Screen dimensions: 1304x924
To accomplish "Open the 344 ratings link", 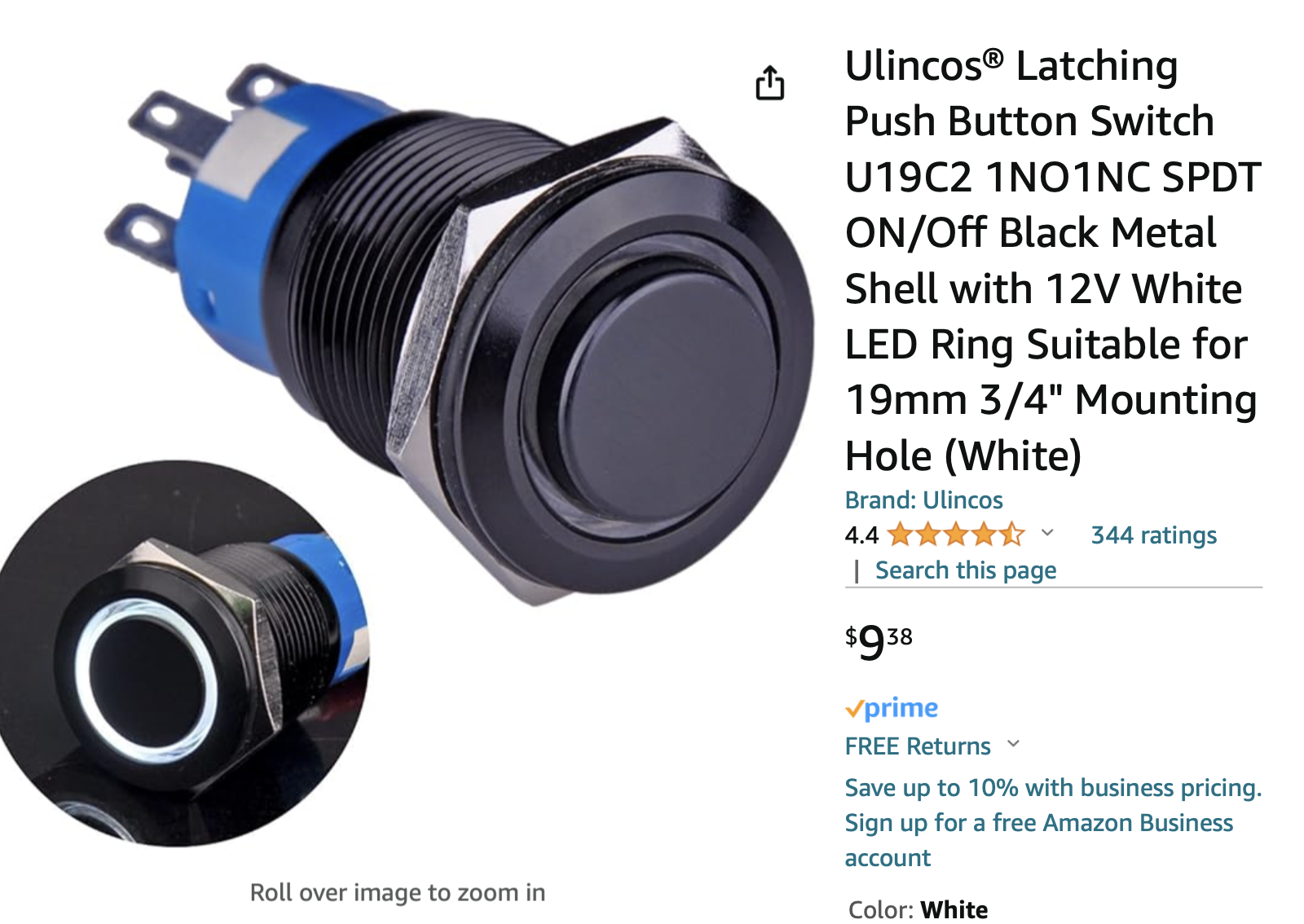I will [1153, 535].
